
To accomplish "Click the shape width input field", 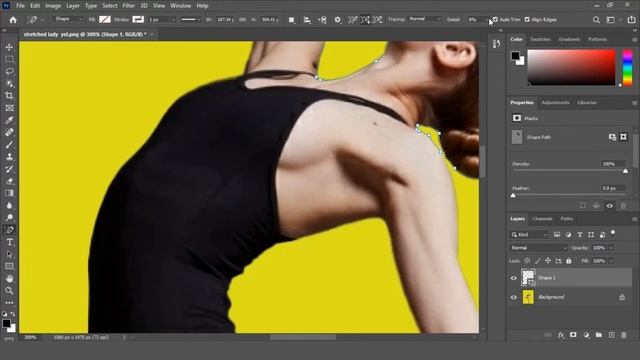I will (224, 20).
